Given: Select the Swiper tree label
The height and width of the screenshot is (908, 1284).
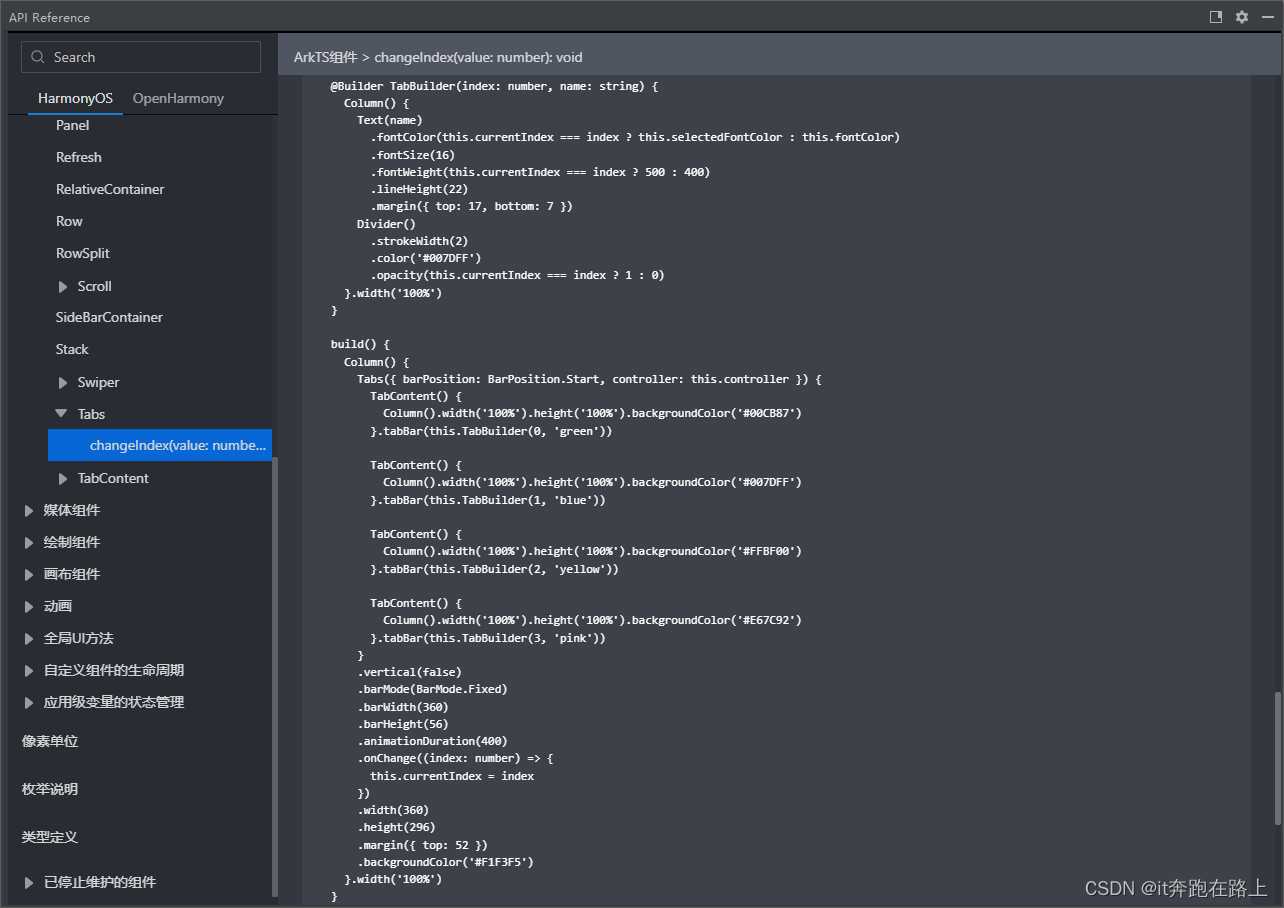Looking at the screenshot, I should (x=98, y=382).
